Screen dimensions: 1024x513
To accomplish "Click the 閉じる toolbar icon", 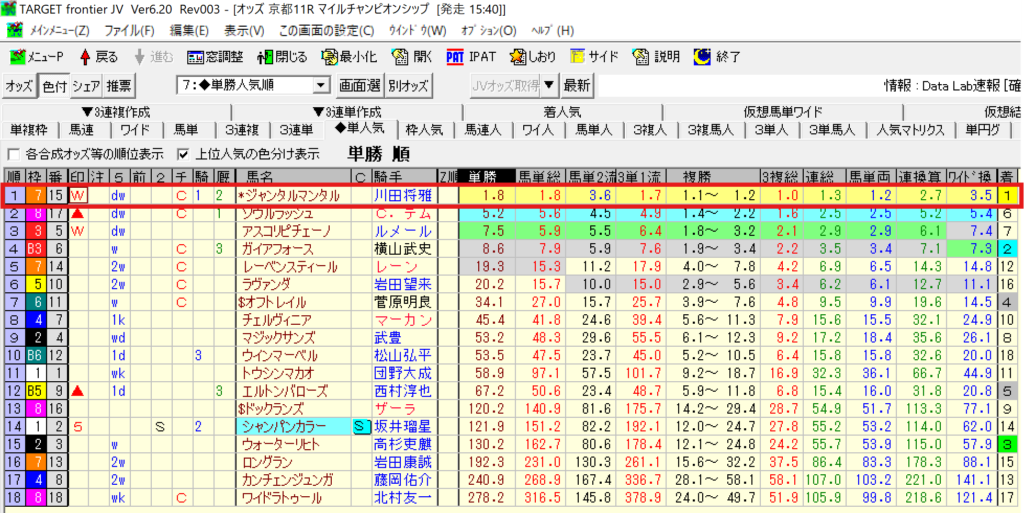I will point(283,56).
